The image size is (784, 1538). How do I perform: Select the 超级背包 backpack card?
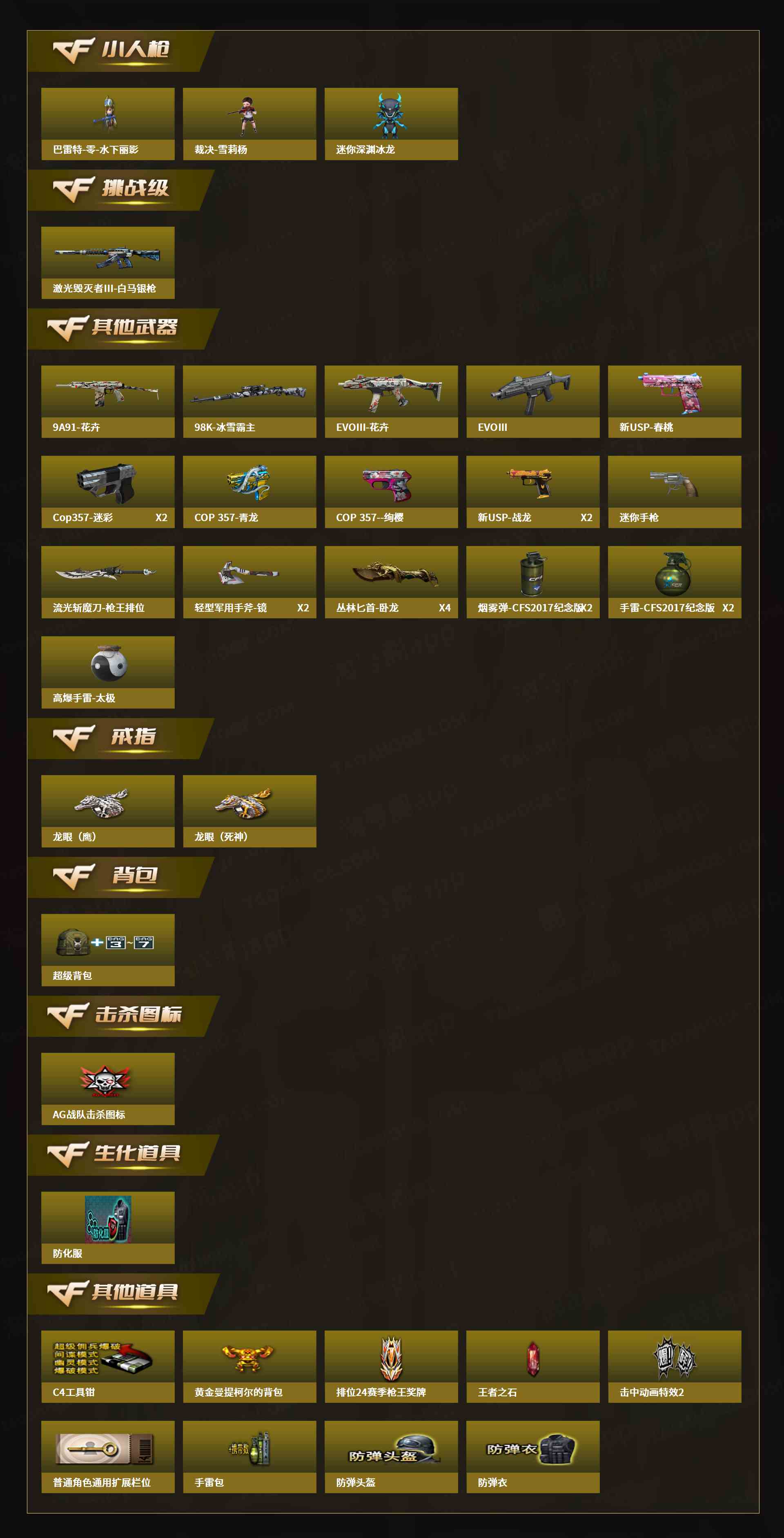(108, 950)
